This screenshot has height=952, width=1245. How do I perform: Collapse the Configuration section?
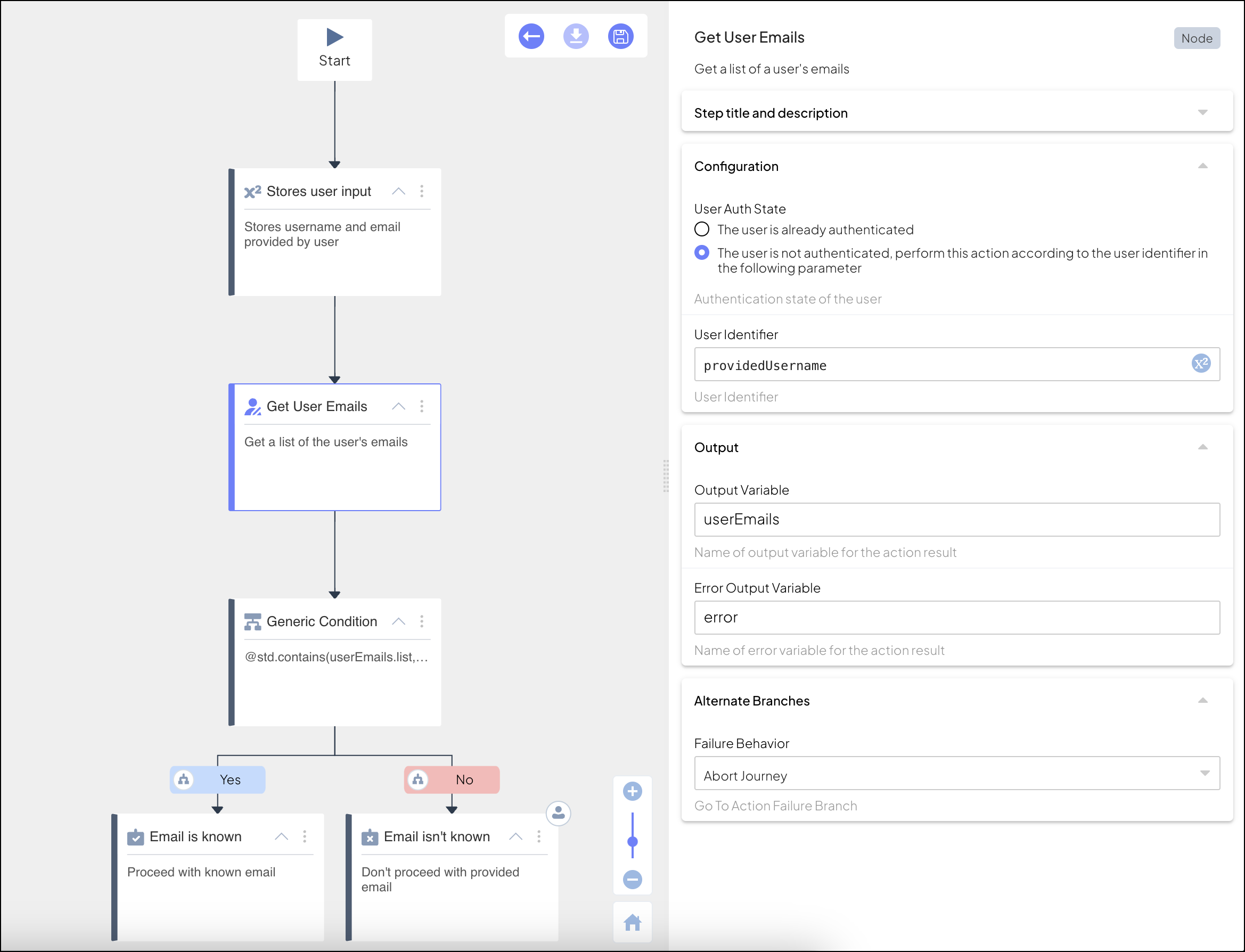tap(1202, 166)
